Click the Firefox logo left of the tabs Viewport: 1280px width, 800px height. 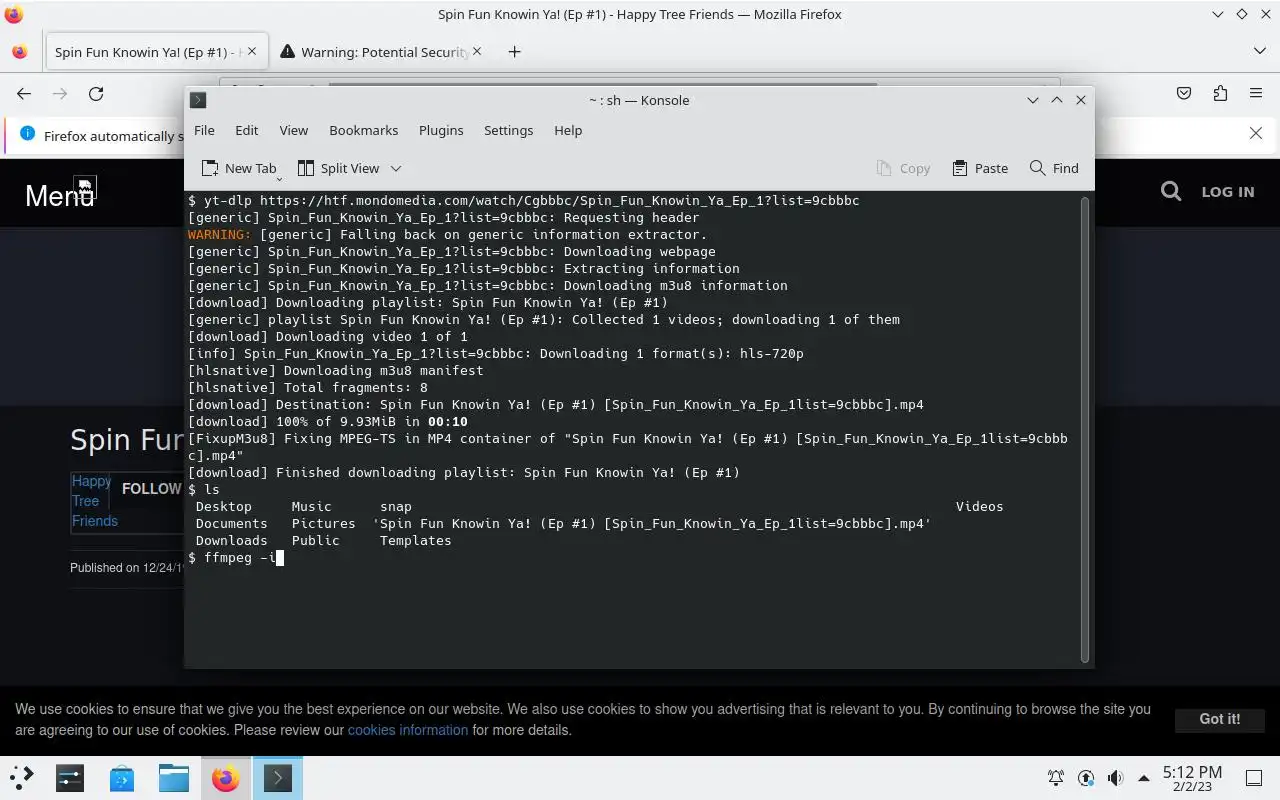[x=20, y=52]
